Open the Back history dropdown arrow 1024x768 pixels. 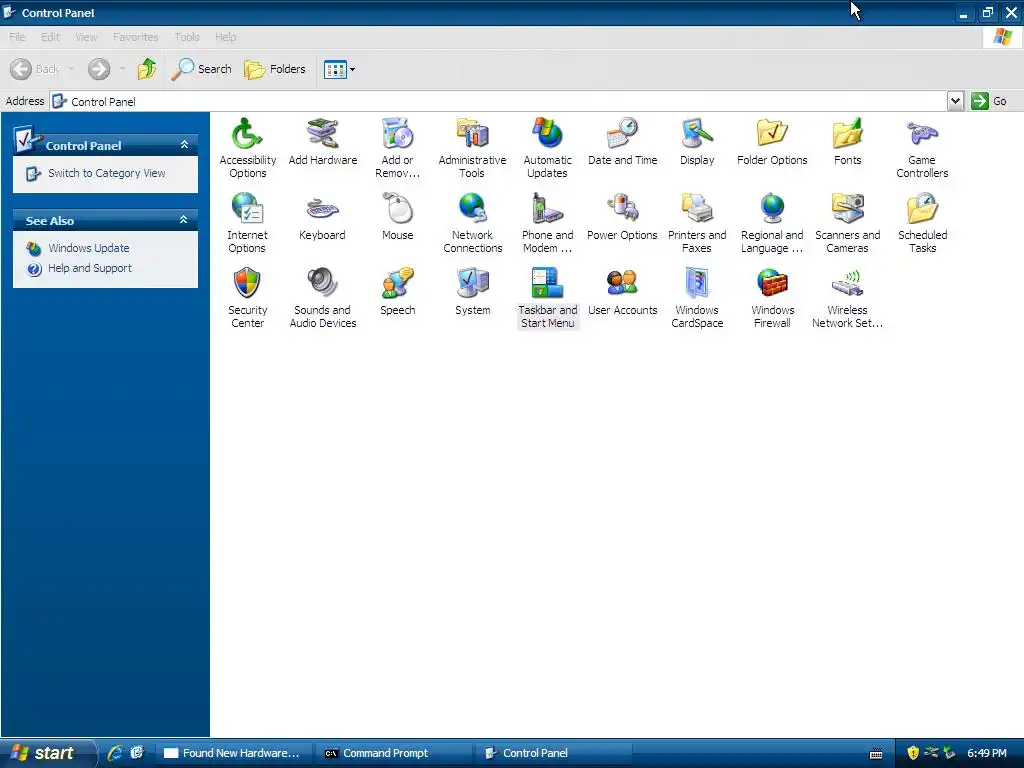[71, 69]
